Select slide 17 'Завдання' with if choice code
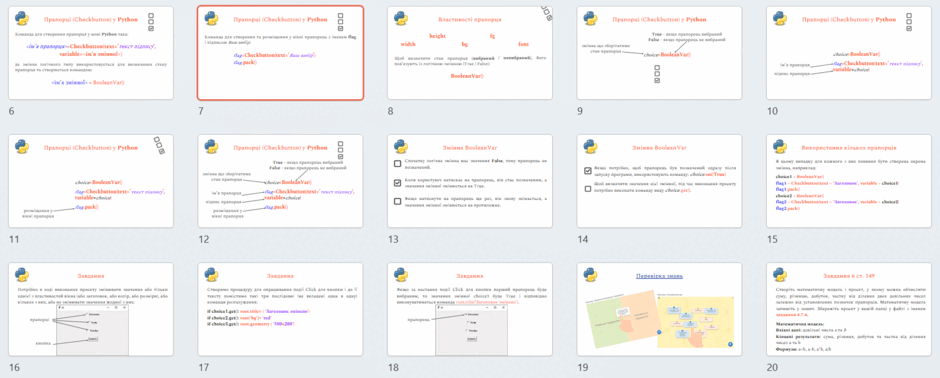The image size is (940, 378). [281, 309]
